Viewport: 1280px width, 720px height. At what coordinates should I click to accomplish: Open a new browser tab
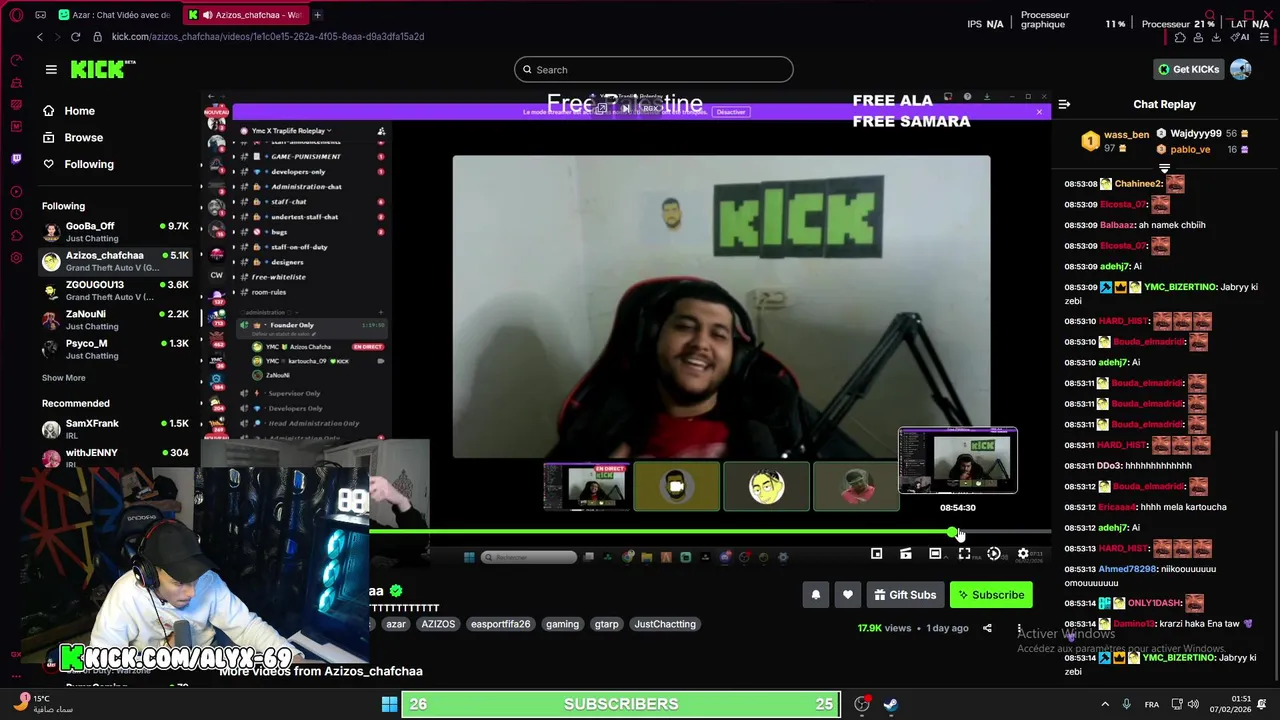[317, 15]
